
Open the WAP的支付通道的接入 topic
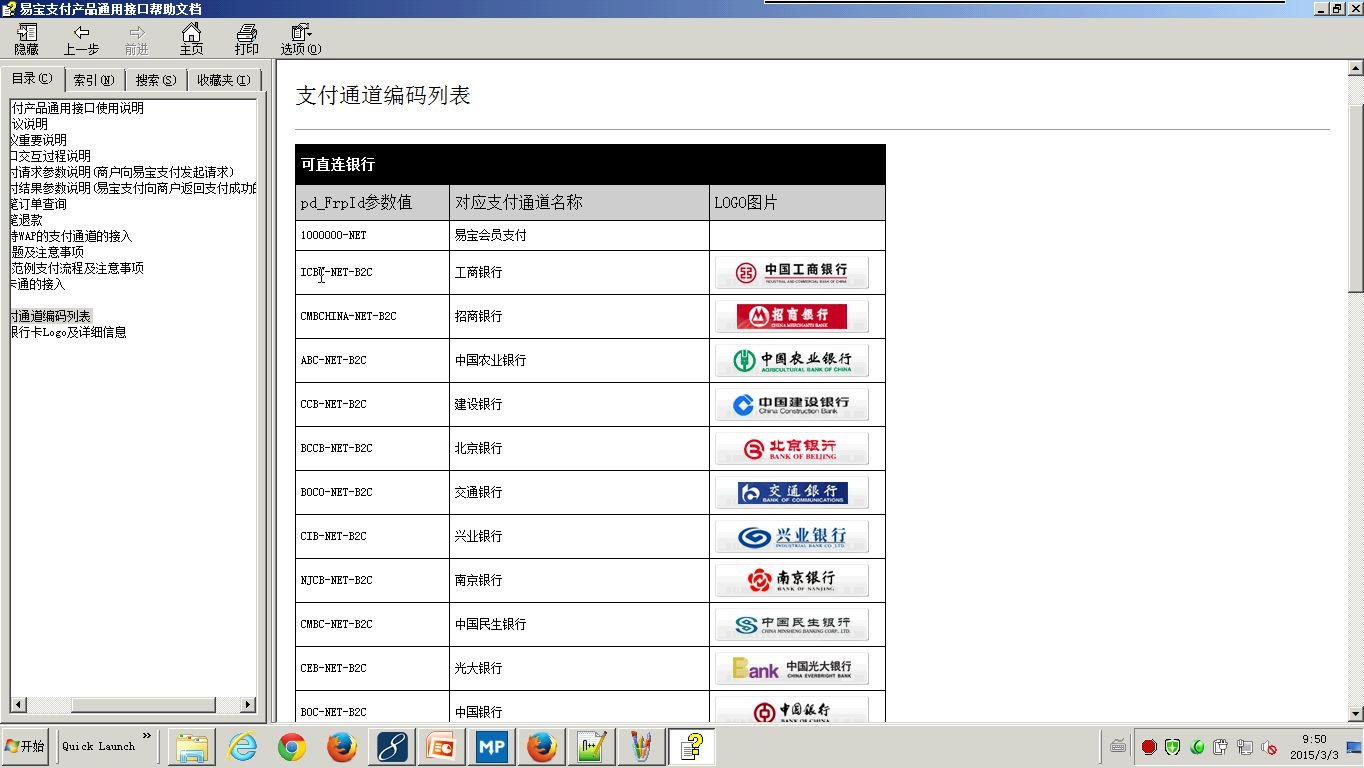tap(72, 236)
